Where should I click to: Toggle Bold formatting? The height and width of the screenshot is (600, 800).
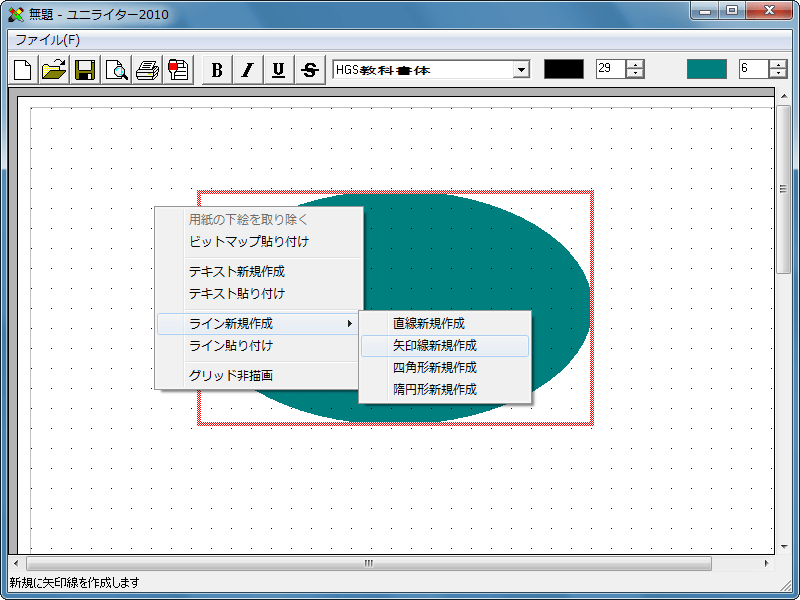coord(217,70)
